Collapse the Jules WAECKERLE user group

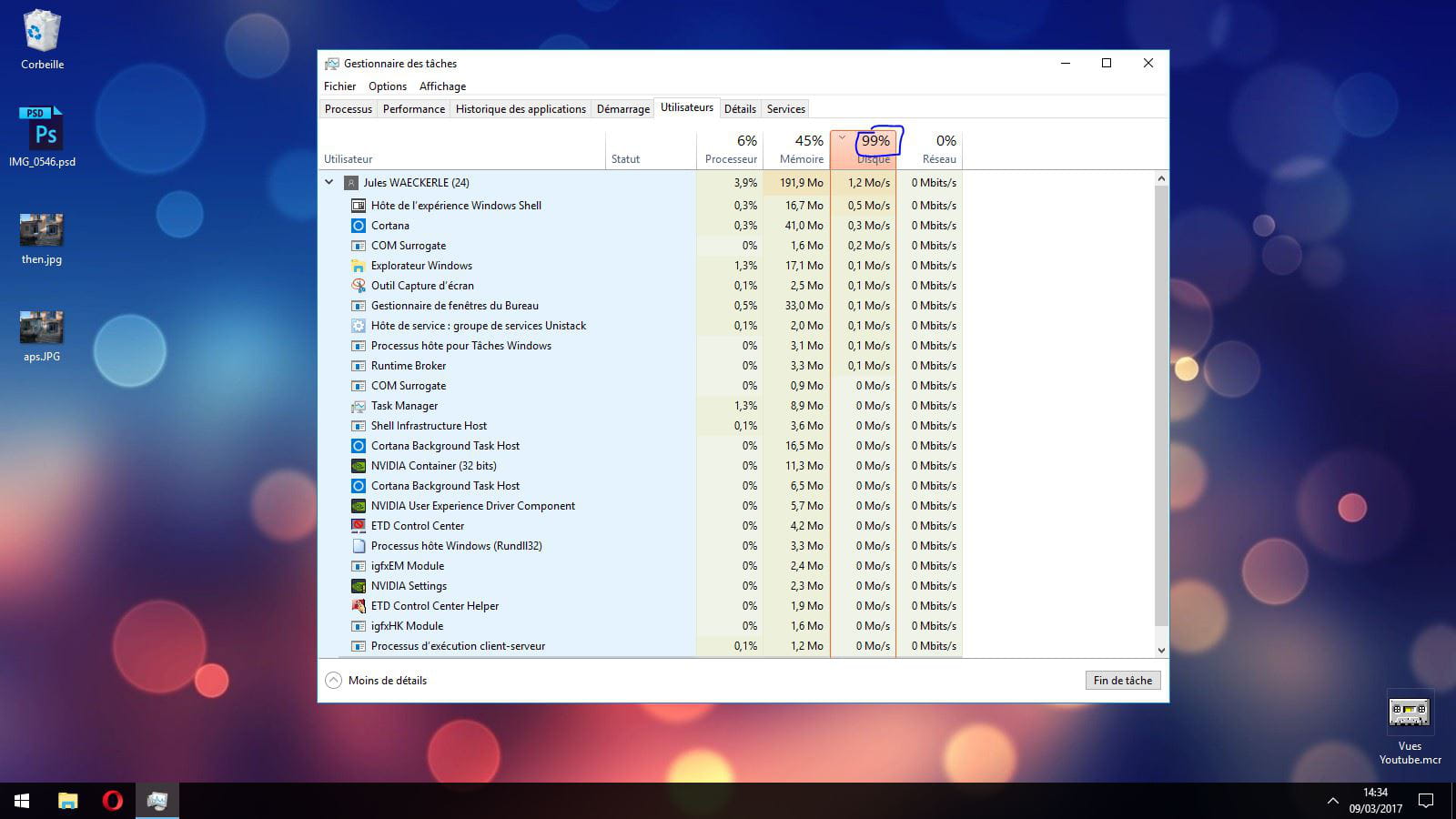(x=329, y=183)
